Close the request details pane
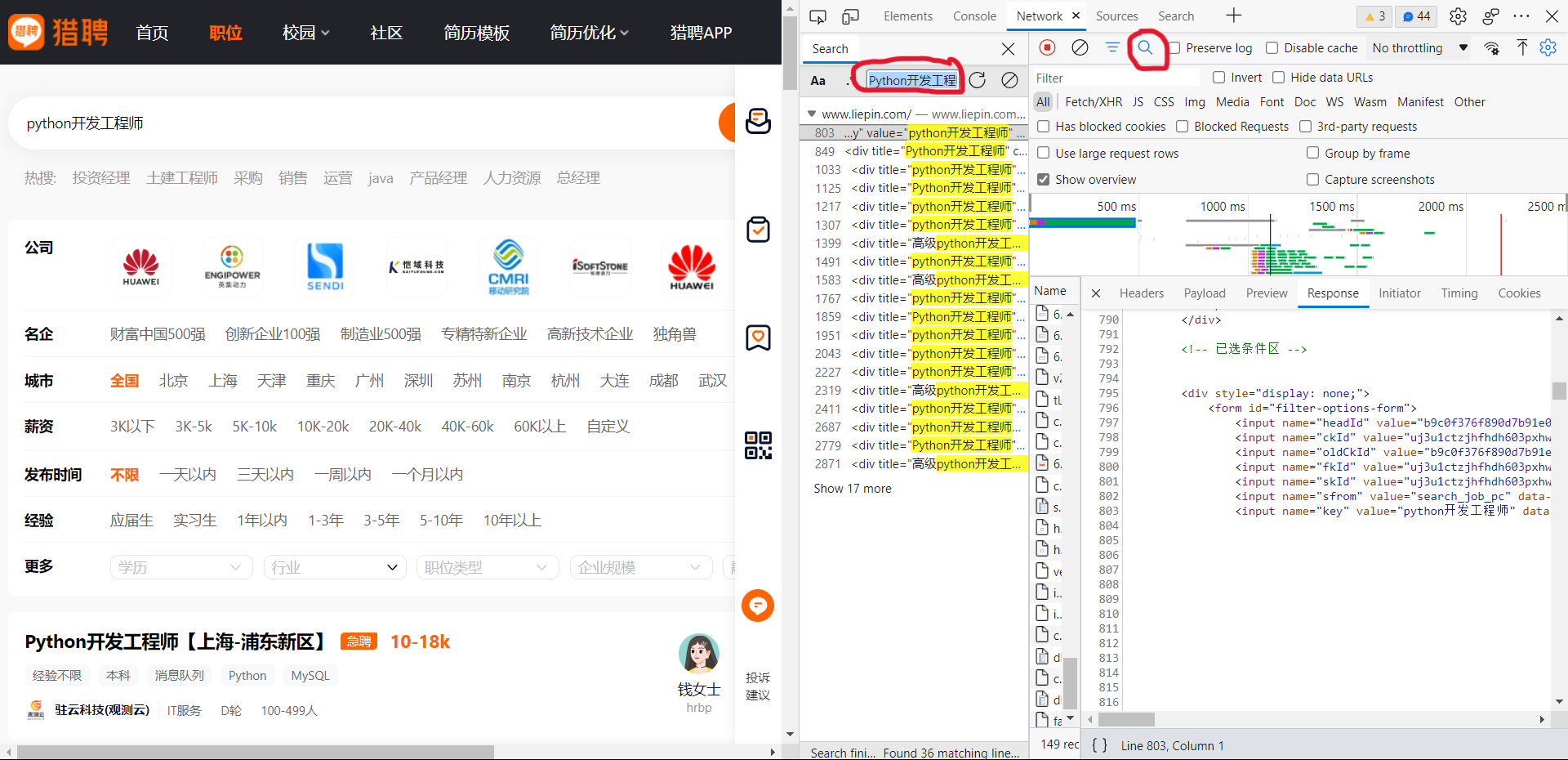This screenshot has width=1568, height=760. [x=1096, y=293]
